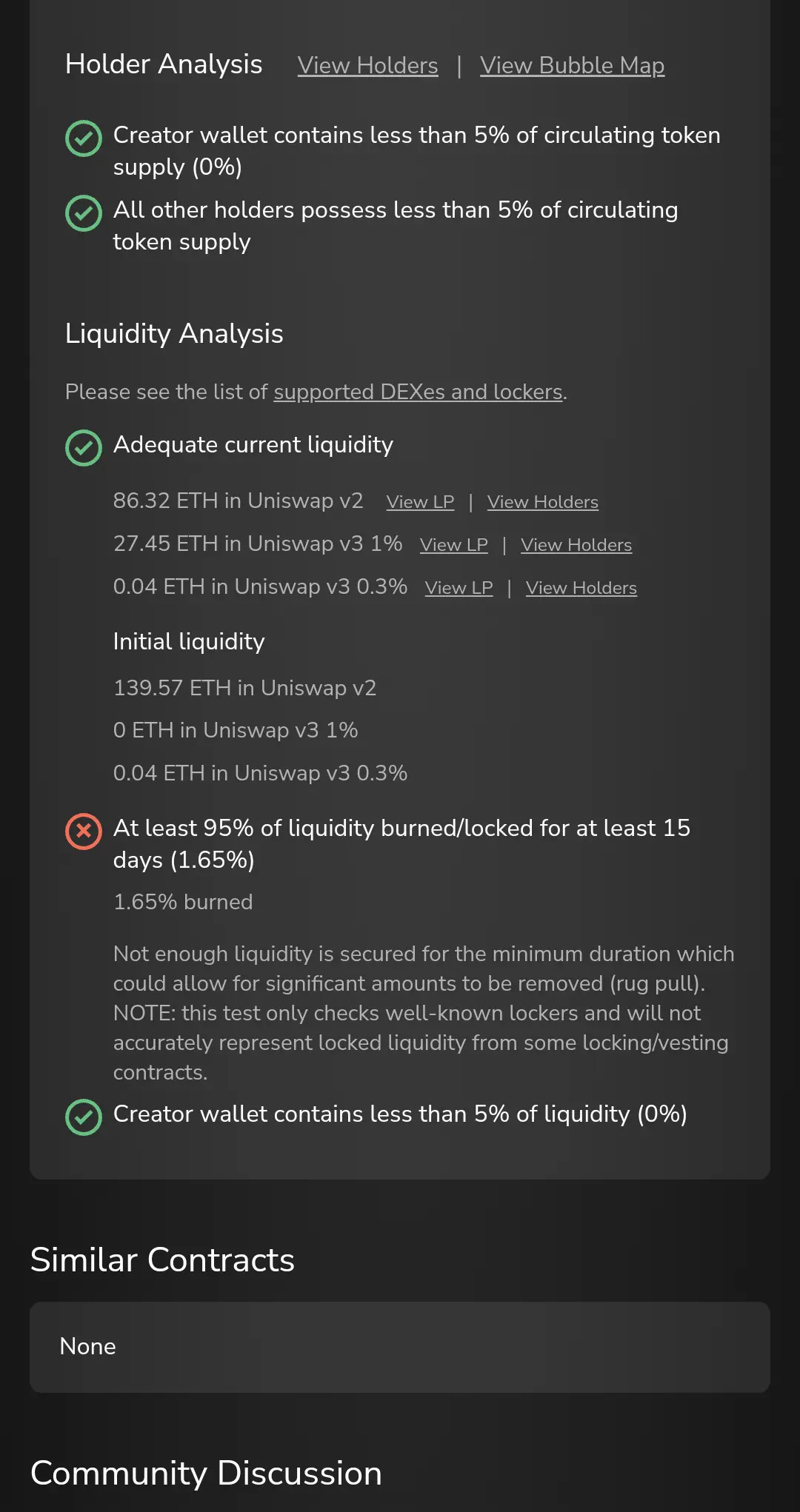View Holders for Uniswap v2 pool
Viewport: 800px width, 1512px height.
[x=542, y=502]
